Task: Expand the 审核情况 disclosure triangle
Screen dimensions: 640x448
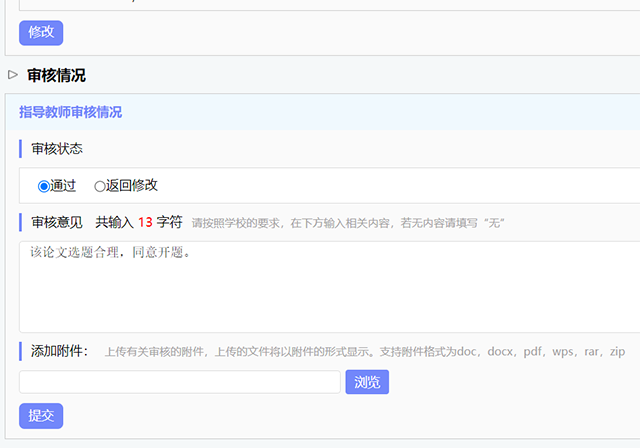Action: (x=13, y=74)
